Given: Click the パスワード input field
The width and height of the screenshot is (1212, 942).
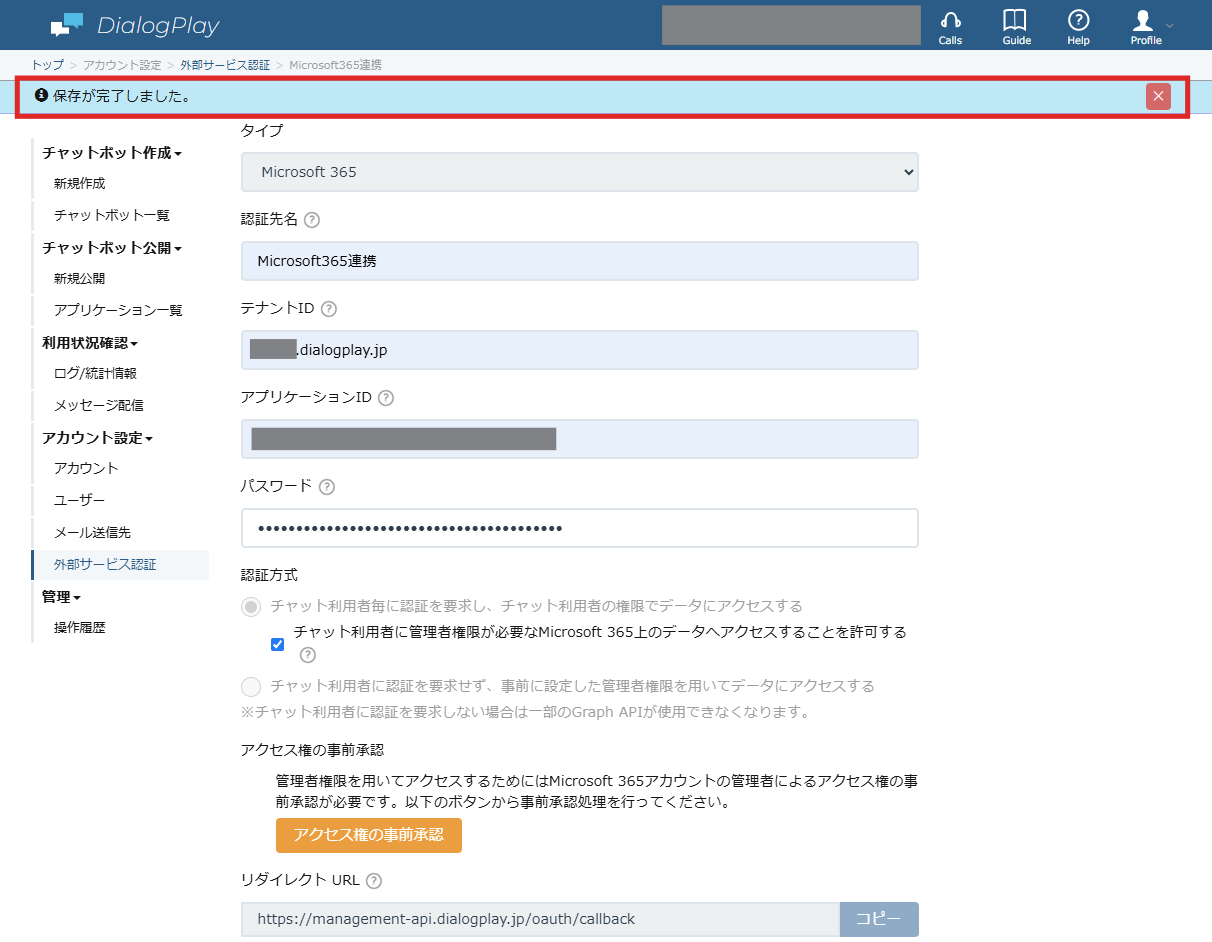Looking at the screenshot, I should (580, 528).
